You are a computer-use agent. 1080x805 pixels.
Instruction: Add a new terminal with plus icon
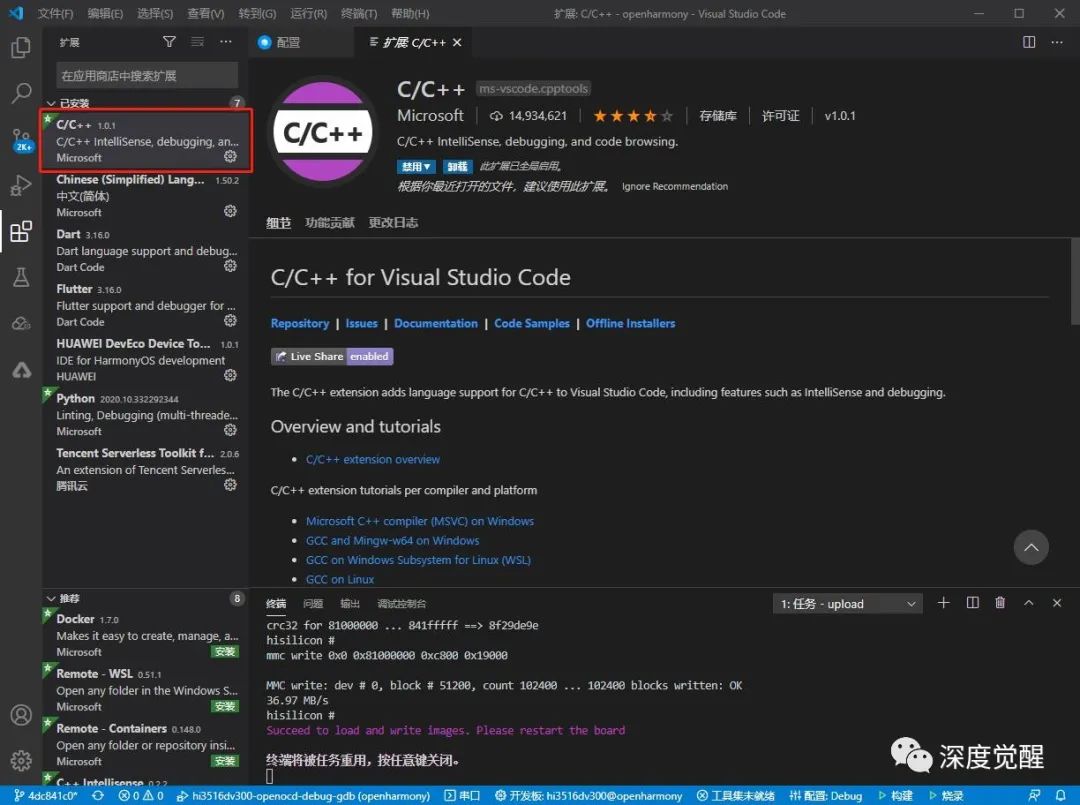[944, 603]
